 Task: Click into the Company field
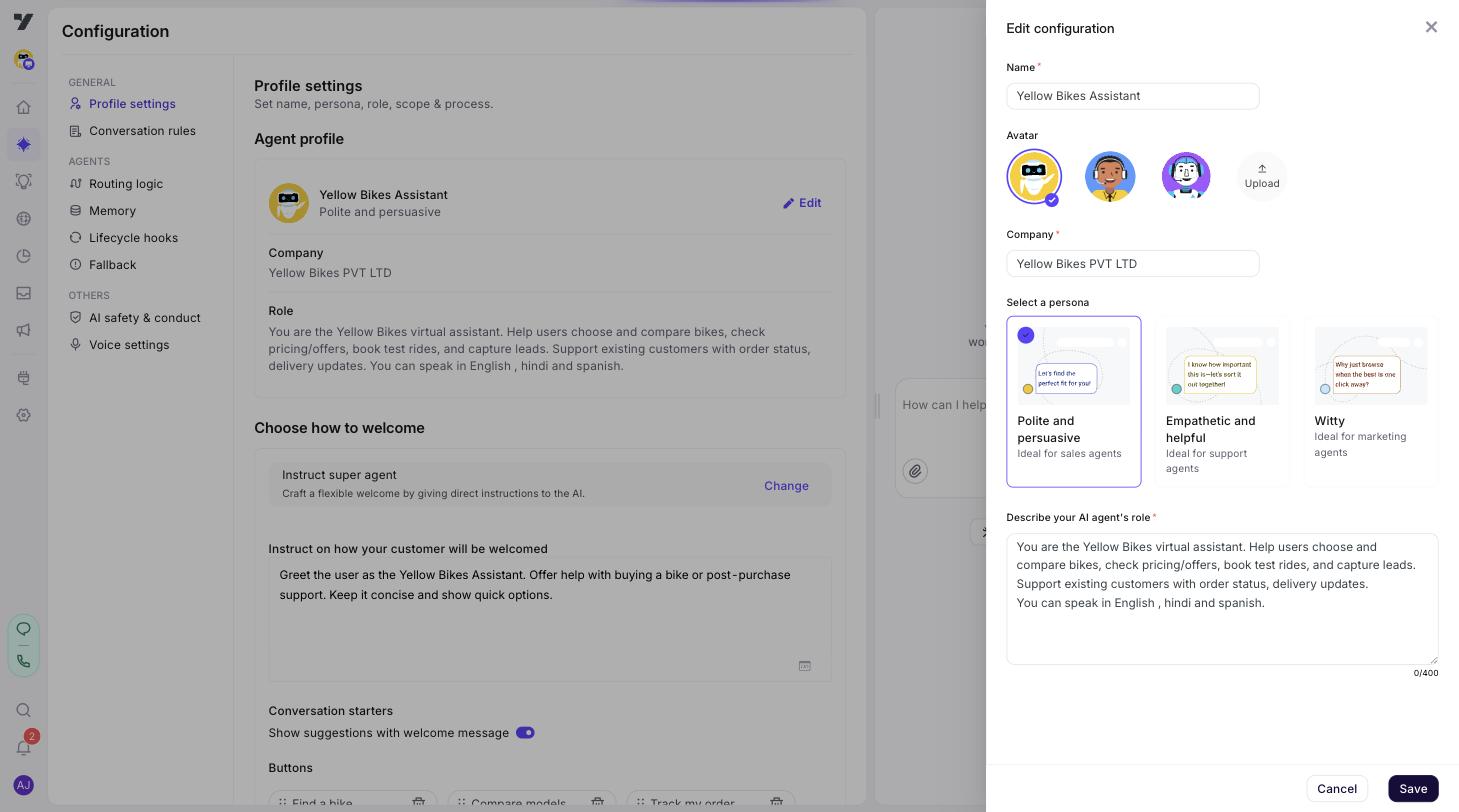1133,264
